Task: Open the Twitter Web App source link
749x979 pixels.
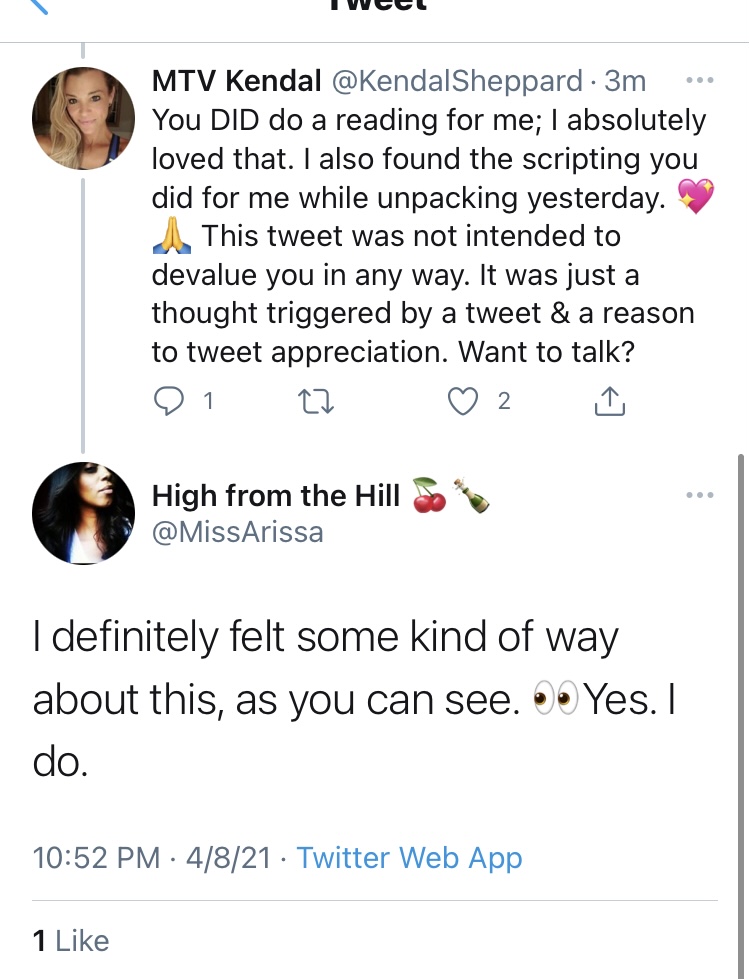Action: coord(409,857)
